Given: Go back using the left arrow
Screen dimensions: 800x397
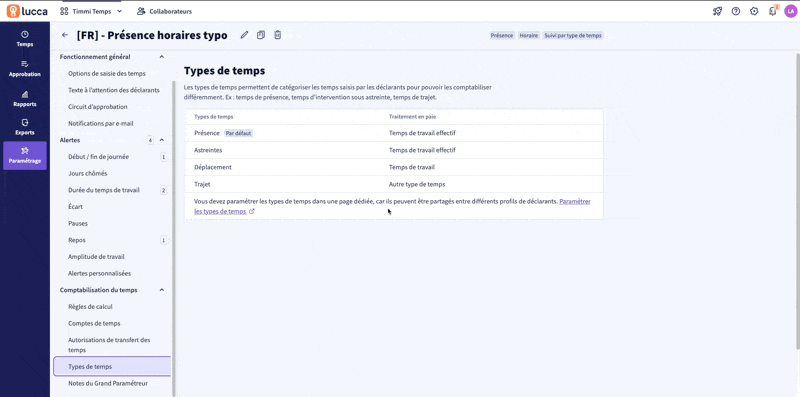Looking at the screenshot, I should [65, 35].
